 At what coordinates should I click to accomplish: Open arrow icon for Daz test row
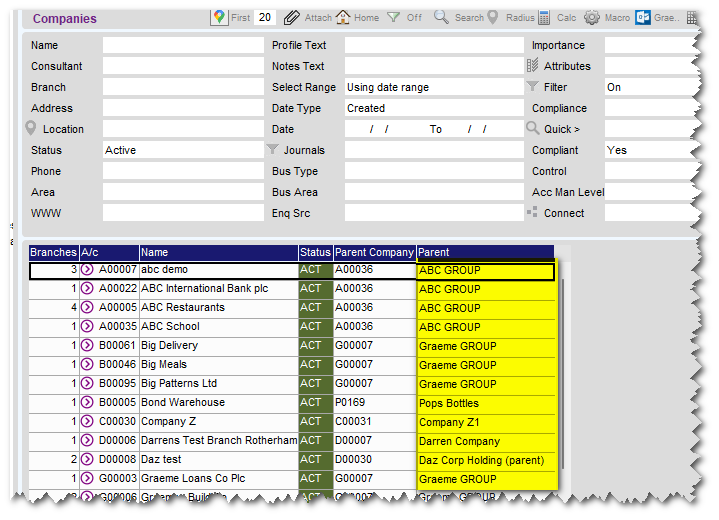click(87, 459)
